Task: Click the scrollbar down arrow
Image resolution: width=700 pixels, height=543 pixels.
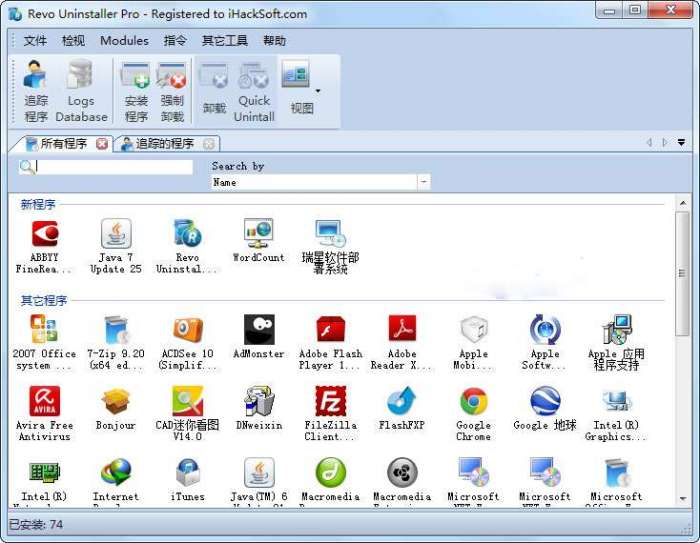Action: [x=682, y=498]
